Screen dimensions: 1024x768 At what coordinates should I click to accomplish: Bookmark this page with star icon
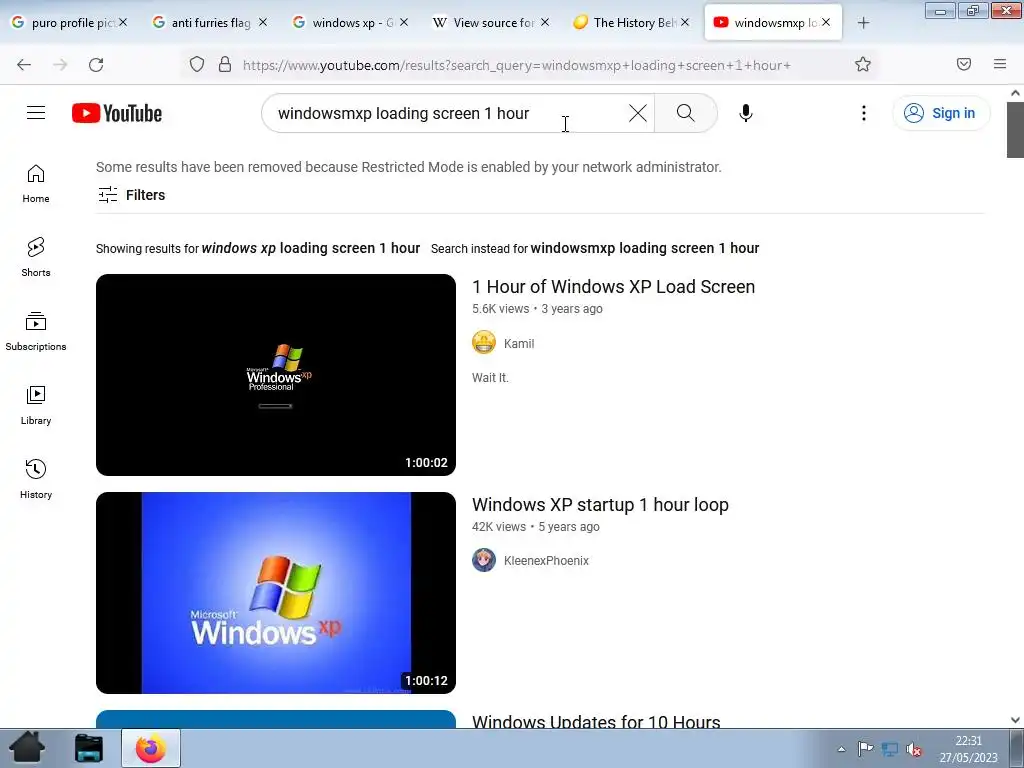coord(863,64)
